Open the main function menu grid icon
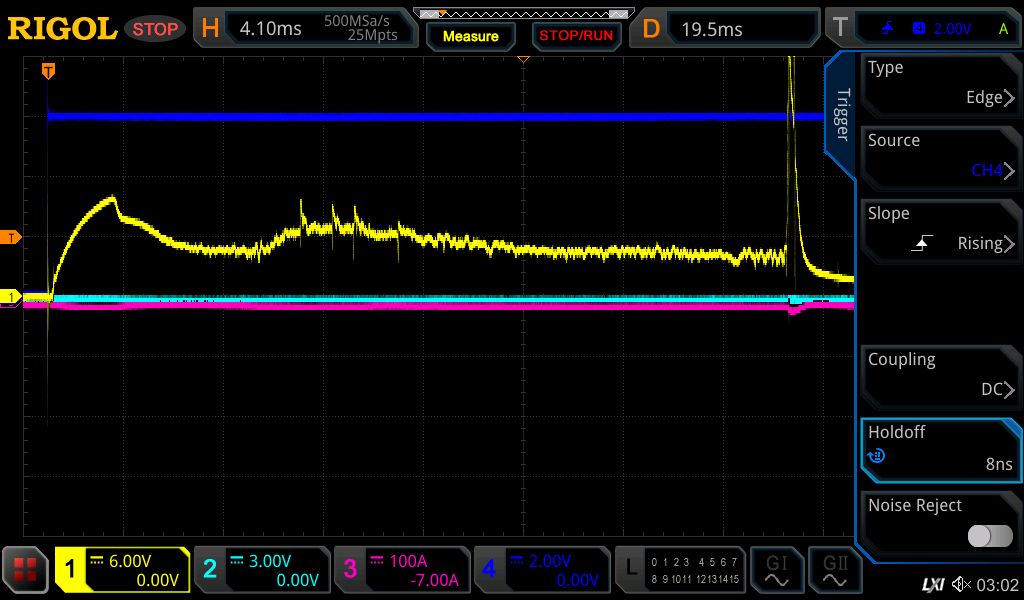The image size is (1024, 600). (x=26, y=570)
